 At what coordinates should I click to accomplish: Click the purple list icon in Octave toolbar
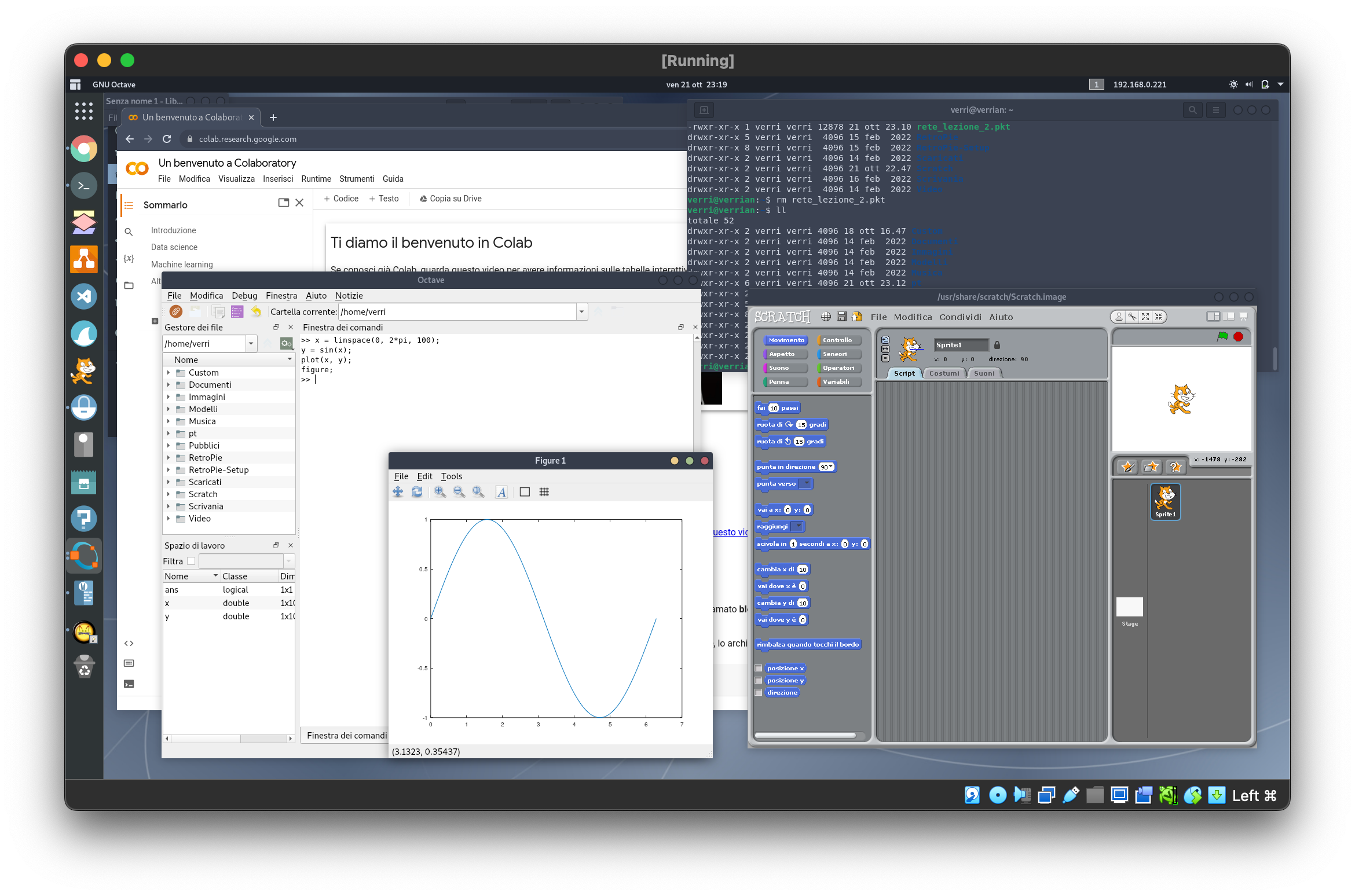237,311
